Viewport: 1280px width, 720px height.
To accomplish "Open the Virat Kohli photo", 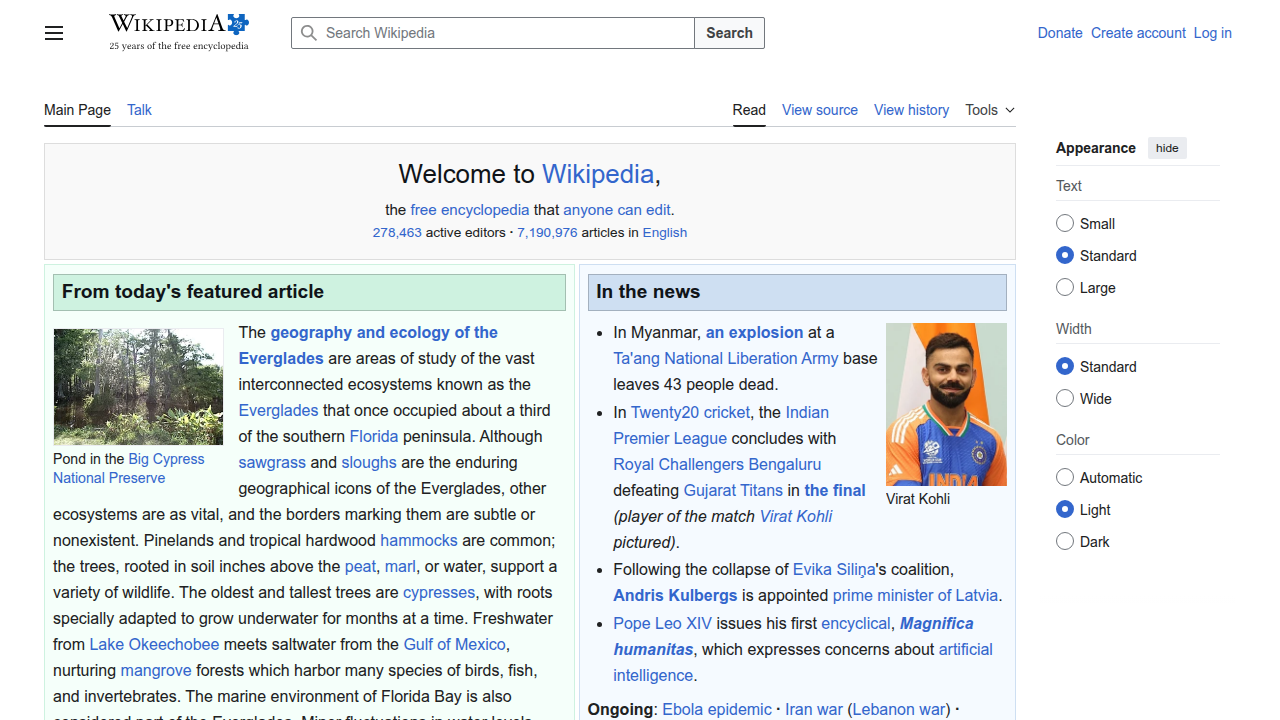I will tap(946, 404).
